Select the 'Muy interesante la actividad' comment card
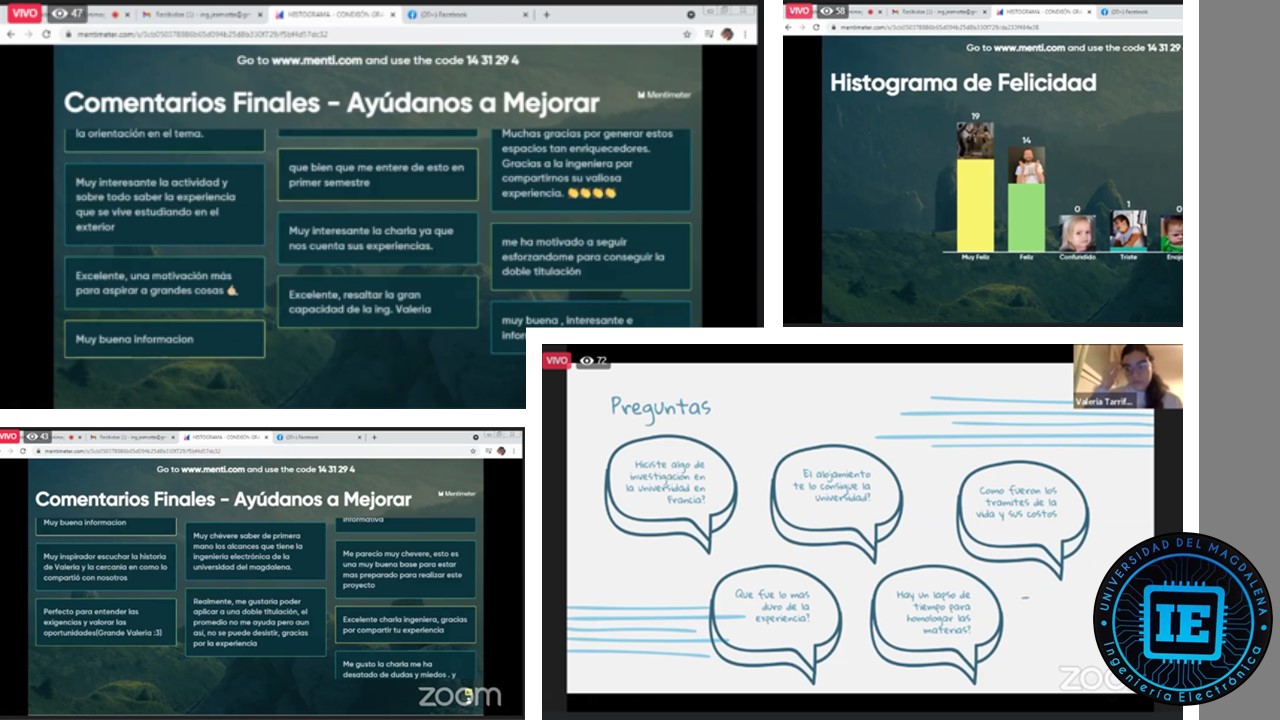Image resolution: width=1280 pixels, height=720 pixels. point(165,204)
